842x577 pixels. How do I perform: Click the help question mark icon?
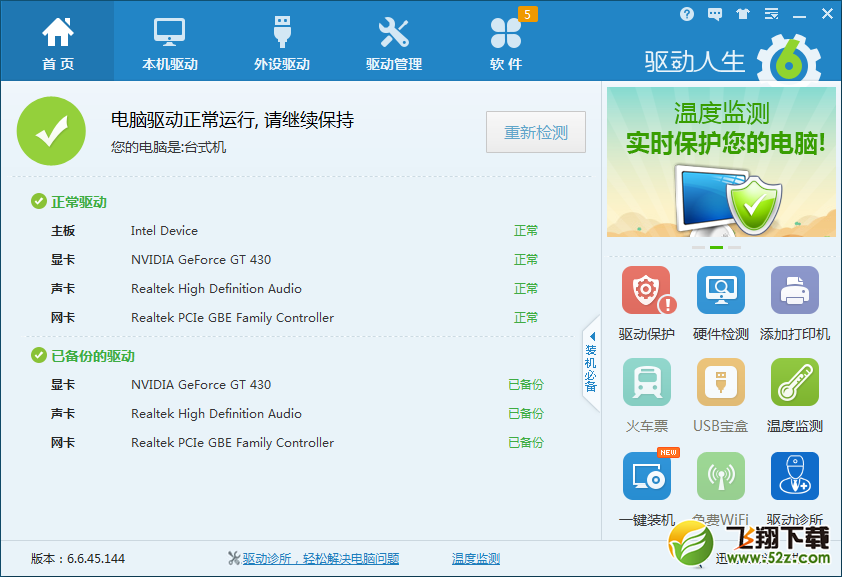pos(686,14)
